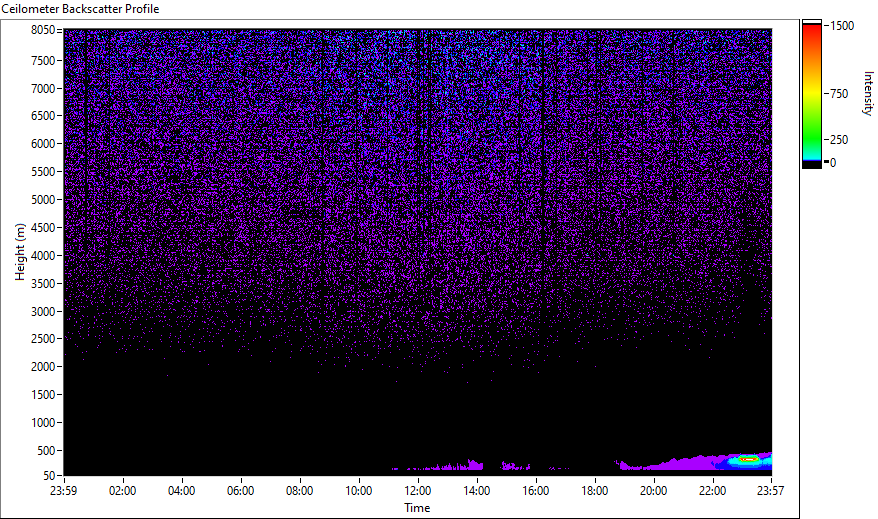Click the 6000 height axis value
Screen dimensions: 878x519
(43, 144)
